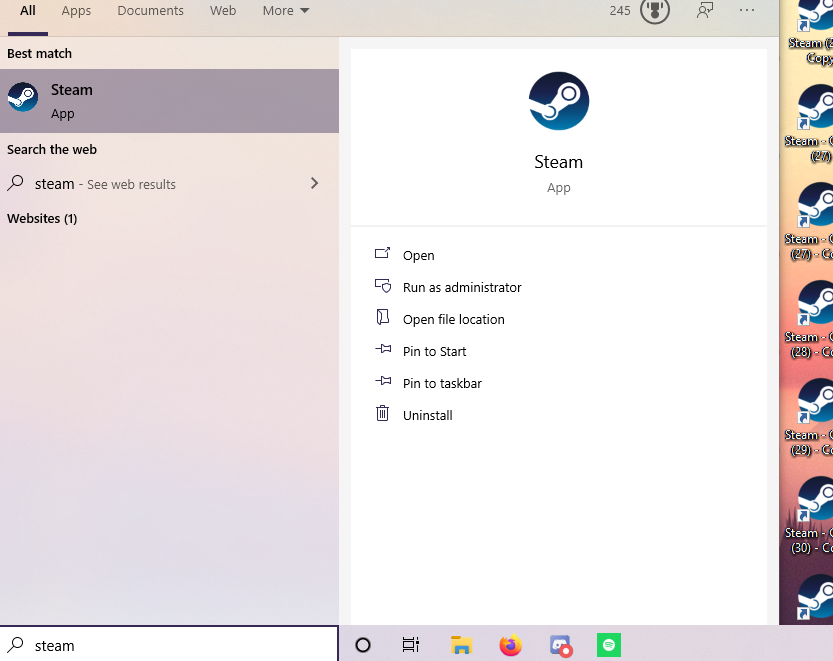This screenshot has width=833, height=661.
Task: Click the Pin to Start pin icon
Action: [x=383, y=349]
